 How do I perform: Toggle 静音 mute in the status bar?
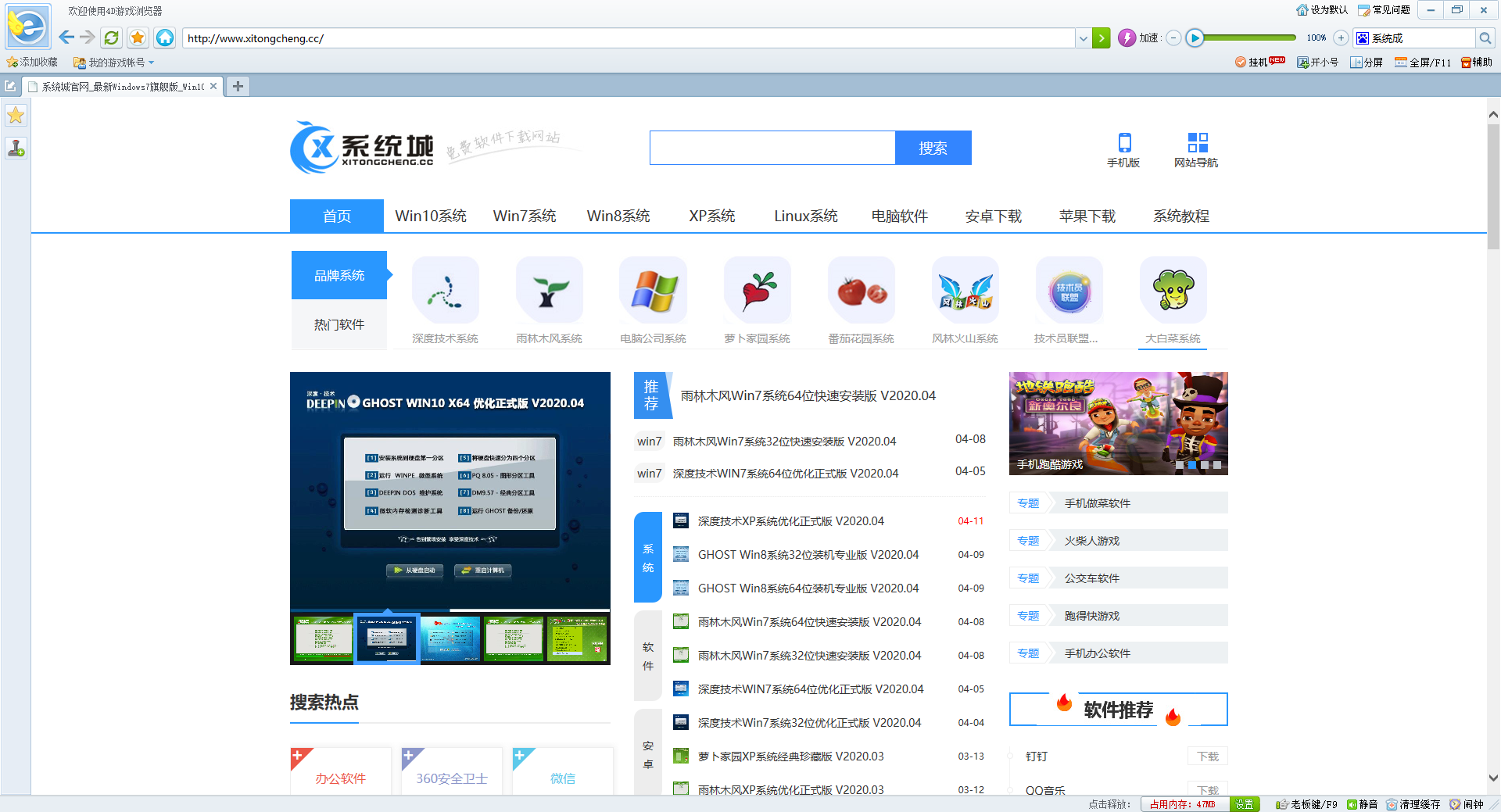point(1363,804)
